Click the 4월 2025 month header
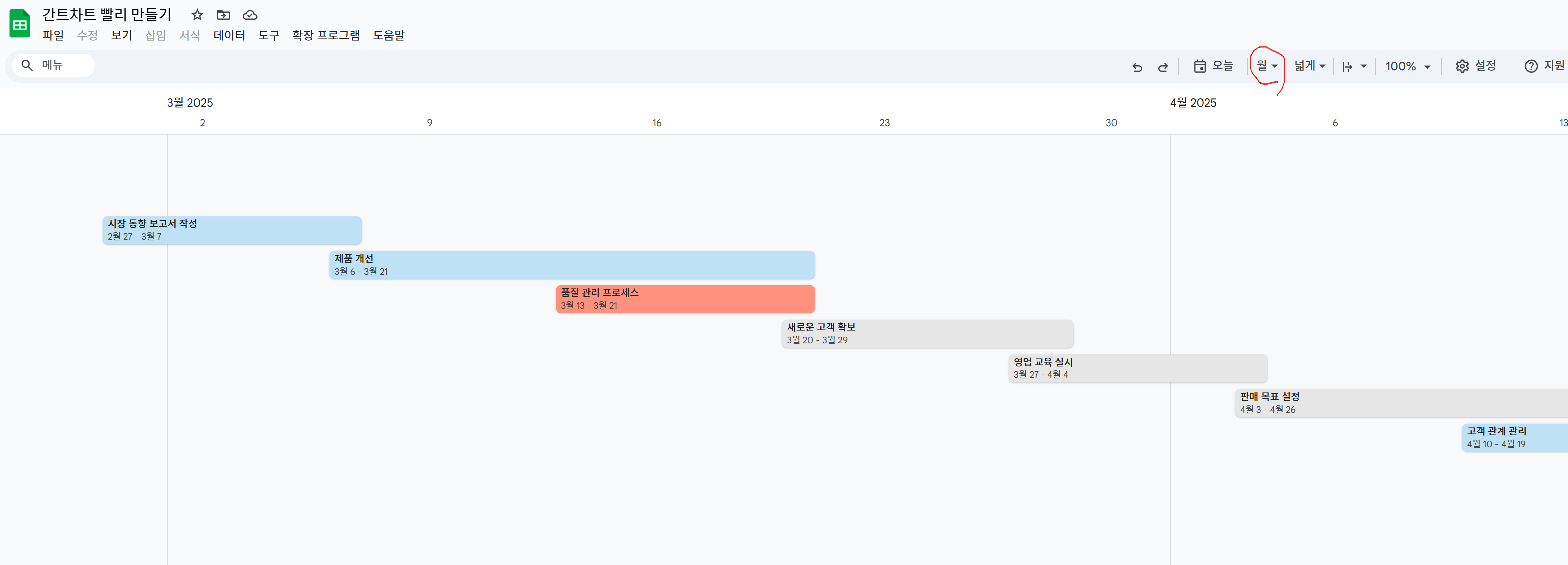The image size is (1568, 565). click(x=1193, y=103)
